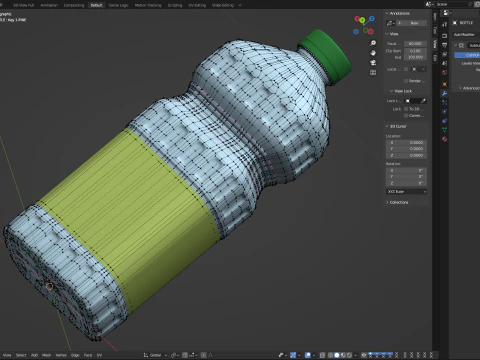The height and width of the screenshot is (360, 480).
Task: Open the Particles properties tab icon
Action: point(444,103)
